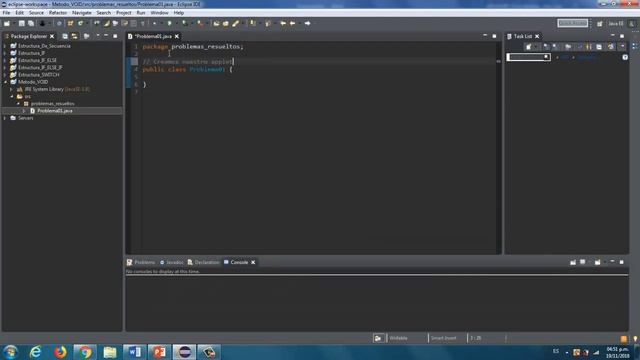Click the New file toolbar icon

[x=7, y=24]
